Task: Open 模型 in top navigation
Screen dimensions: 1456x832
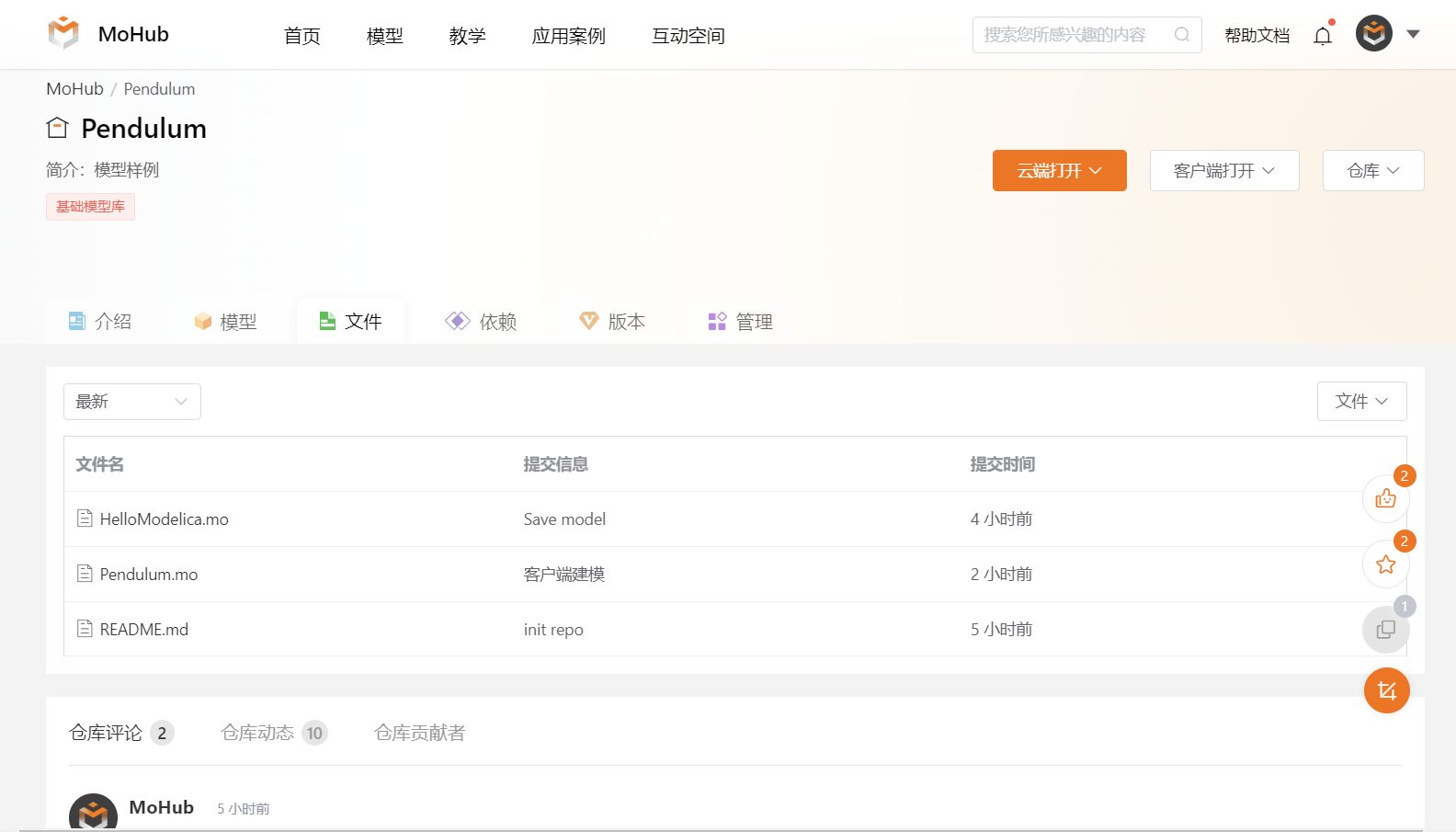Action: tap(385, 36)
